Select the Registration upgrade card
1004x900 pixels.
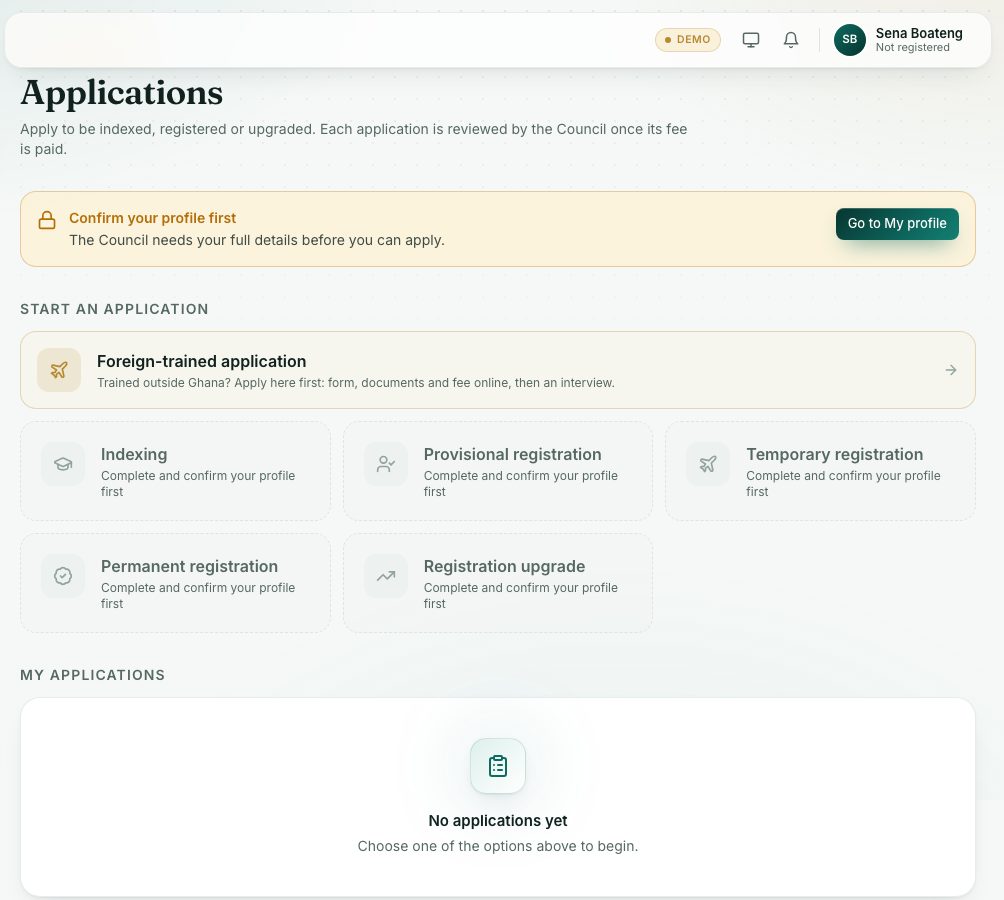(x=498, y=583)
